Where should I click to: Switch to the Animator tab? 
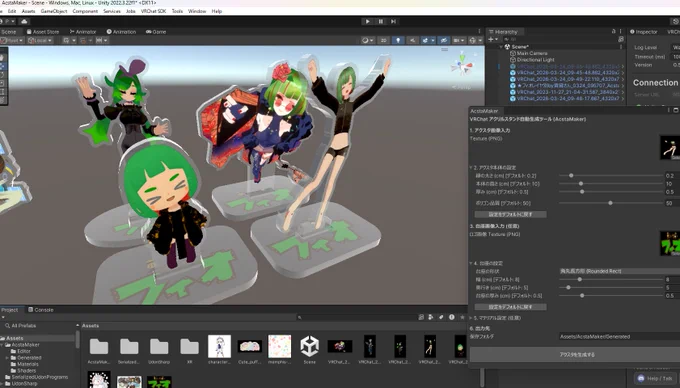click(83, 32)
